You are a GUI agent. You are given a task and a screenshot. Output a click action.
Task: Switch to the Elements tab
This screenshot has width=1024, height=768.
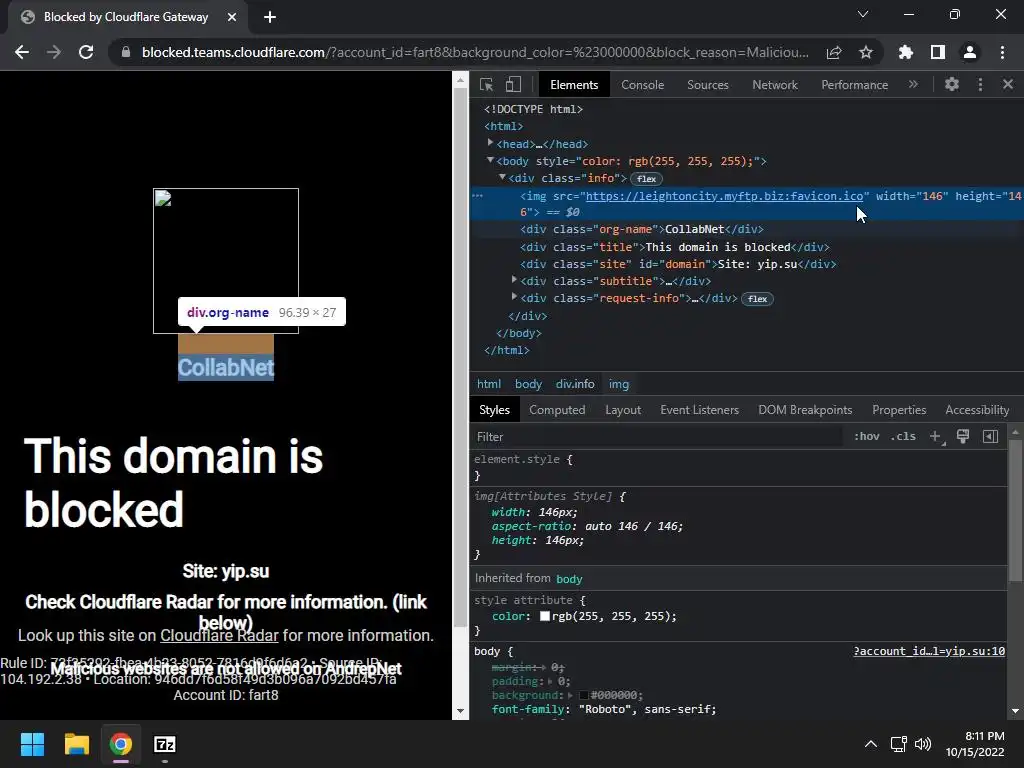click(574, 85)
